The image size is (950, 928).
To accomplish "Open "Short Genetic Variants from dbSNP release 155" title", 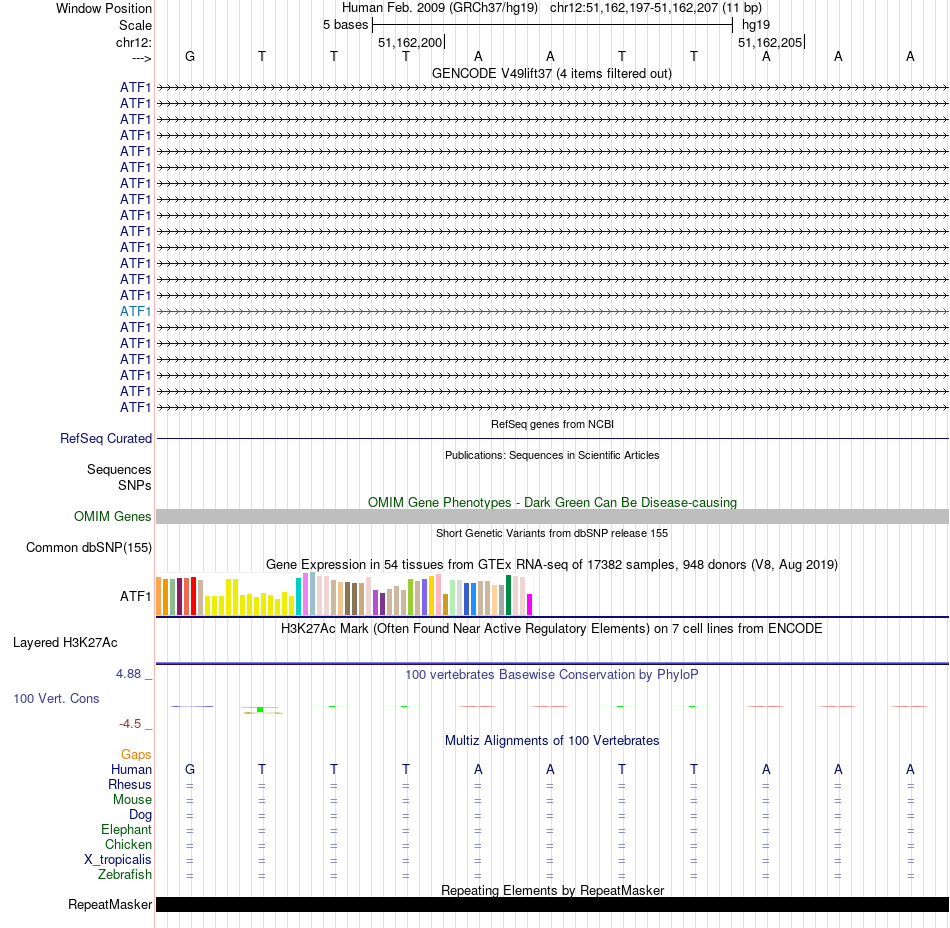I will [552, 533].
